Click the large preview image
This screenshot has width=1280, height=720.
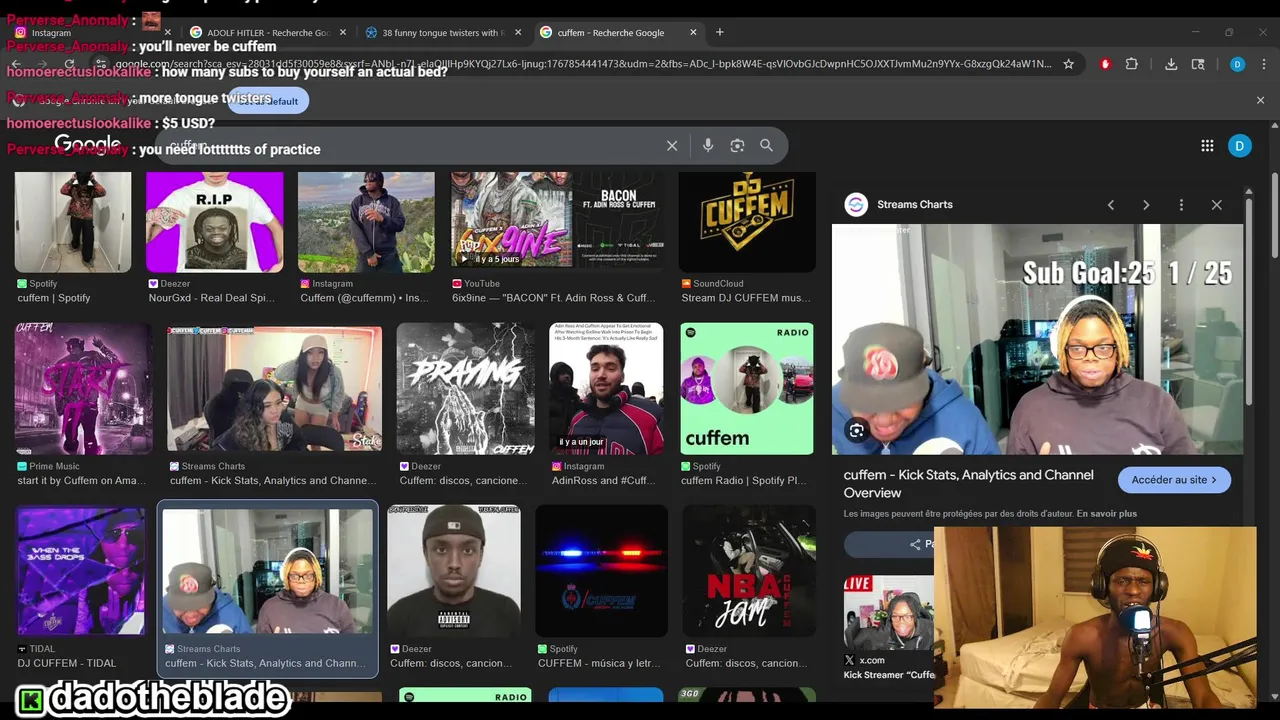click(1038, 339)
